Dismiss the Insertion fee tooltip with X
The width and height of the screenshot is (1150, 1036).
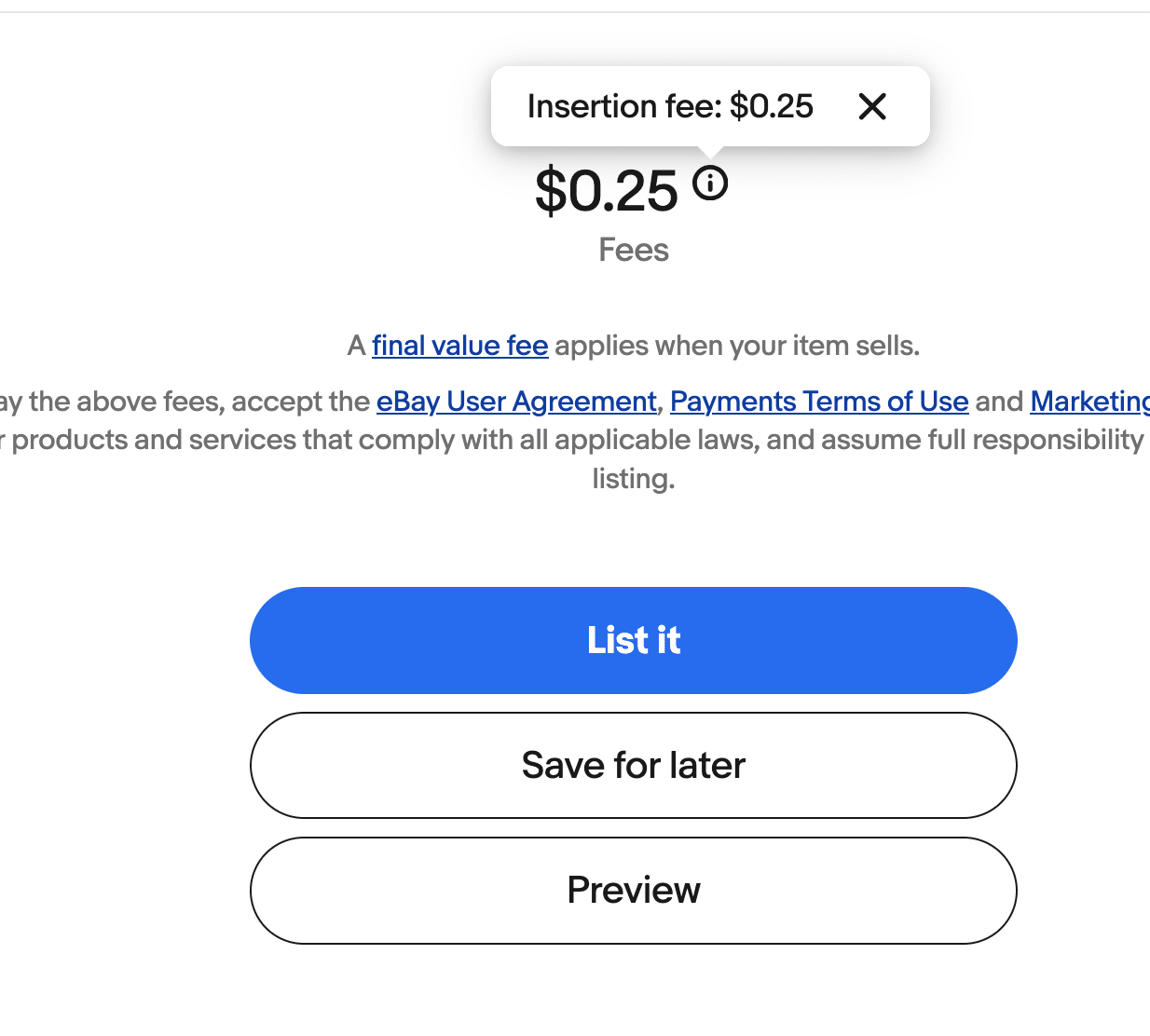click(x=872, y=107)
